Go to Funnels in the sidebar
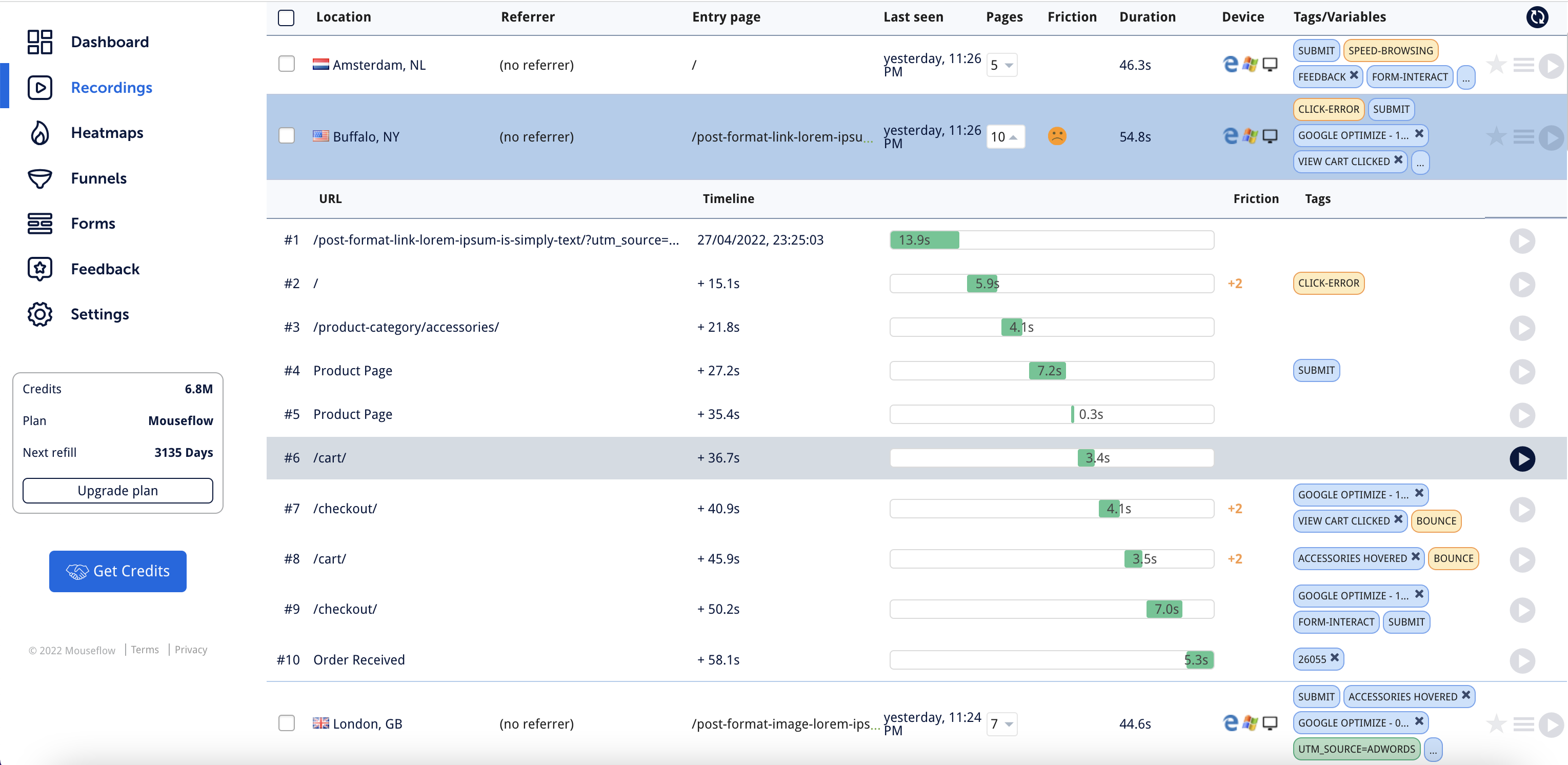Screen dimensions: 1568x765 click(98, 178)
